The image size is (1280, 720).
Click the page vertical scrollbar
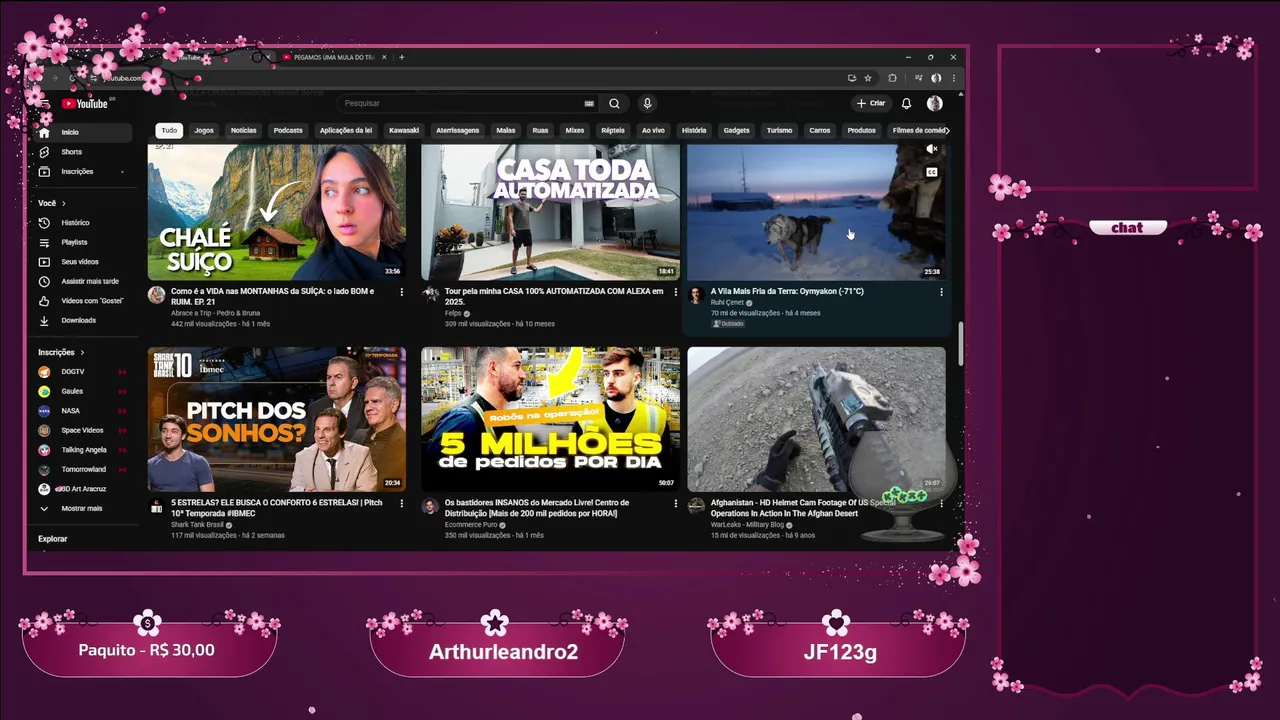[961, 343]
